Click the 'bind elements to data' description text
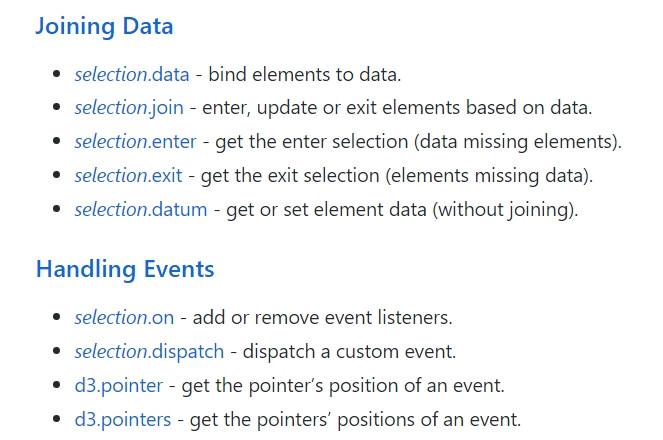This screenshot has width=663, height=440. [304, 75]
